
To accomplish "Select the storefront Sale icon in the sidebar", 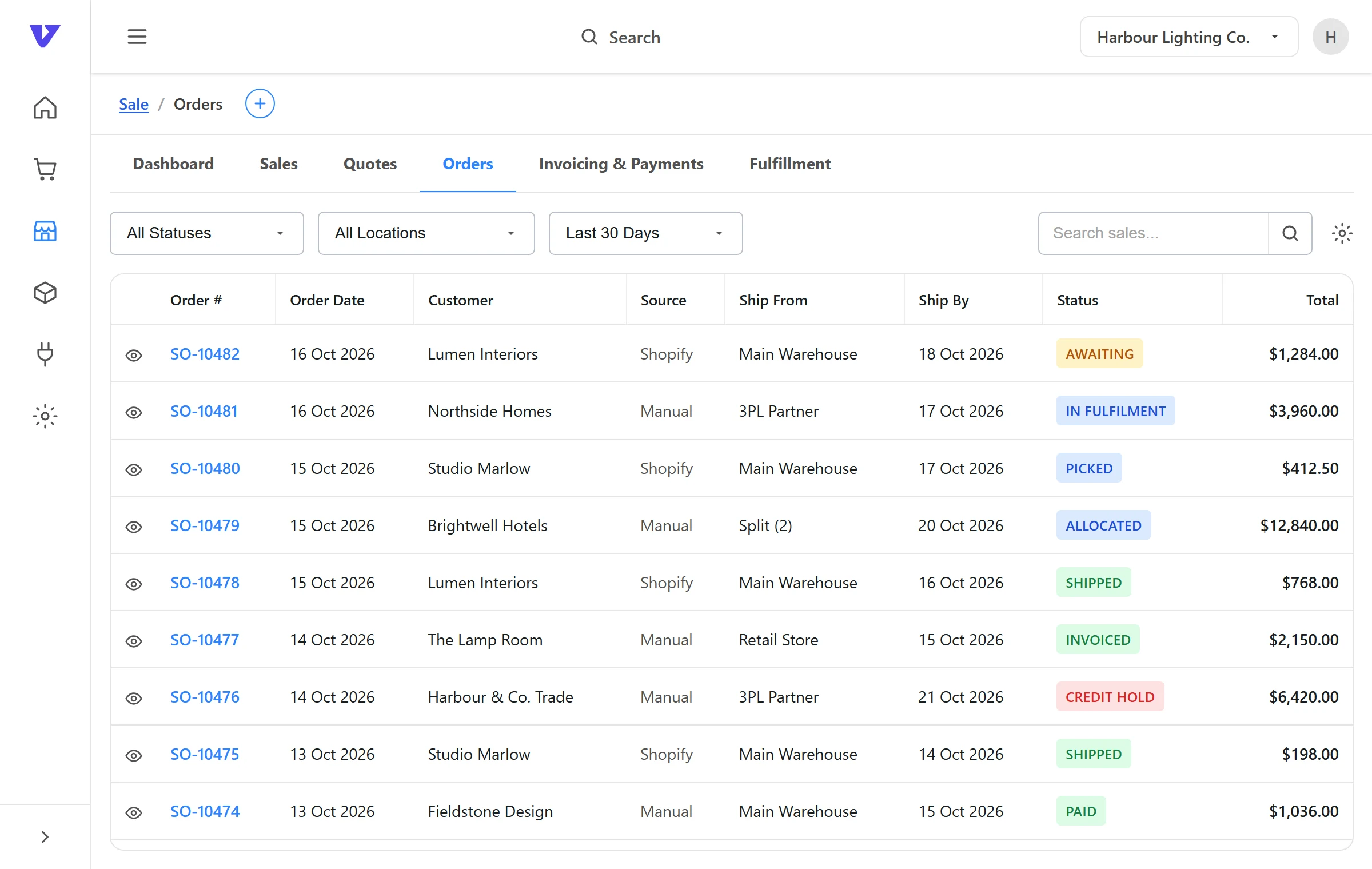I will [45, 231].
